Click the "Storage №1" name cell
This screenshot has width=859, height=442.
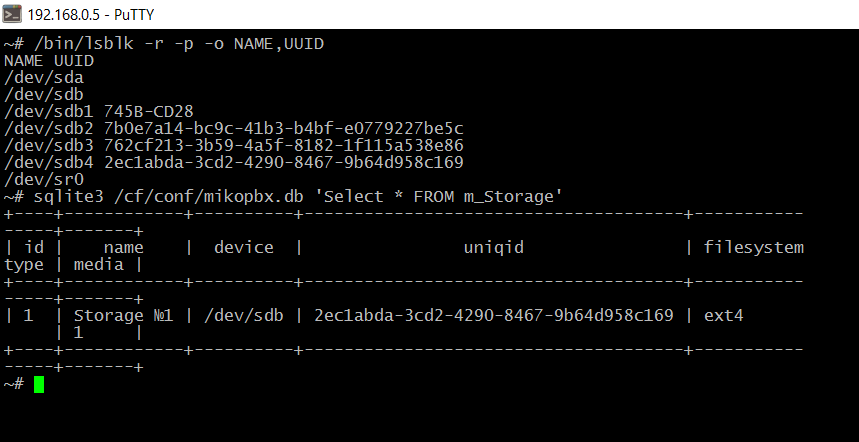[124, 316]
